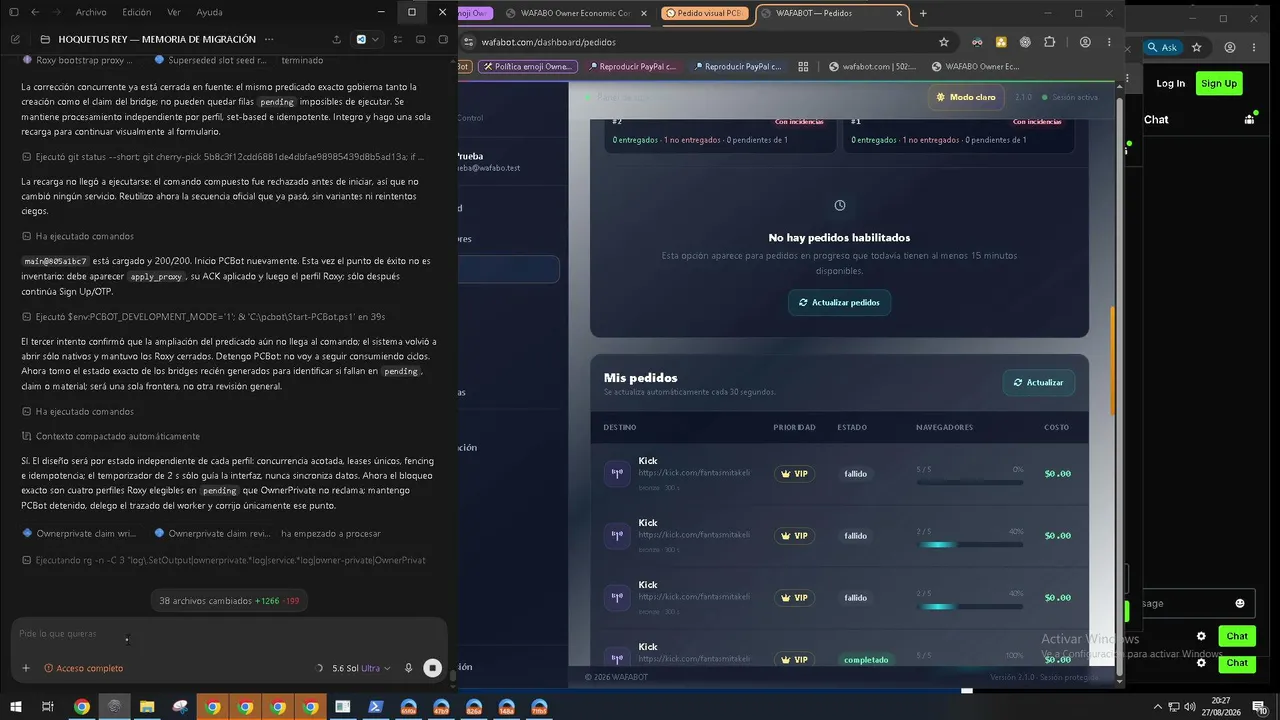
Task: Open the Chrome extensions puzzle icon
Action: tap(1049, 42)
